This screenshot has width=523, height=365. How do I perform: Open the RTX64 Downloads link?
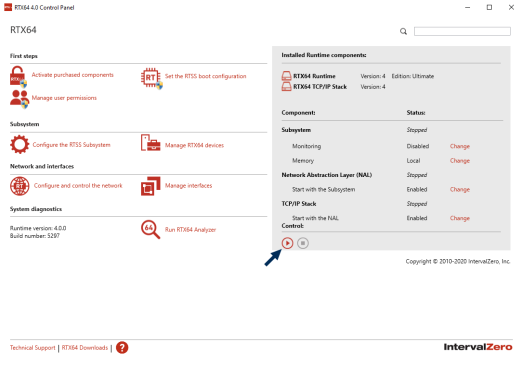coord(85,348)
